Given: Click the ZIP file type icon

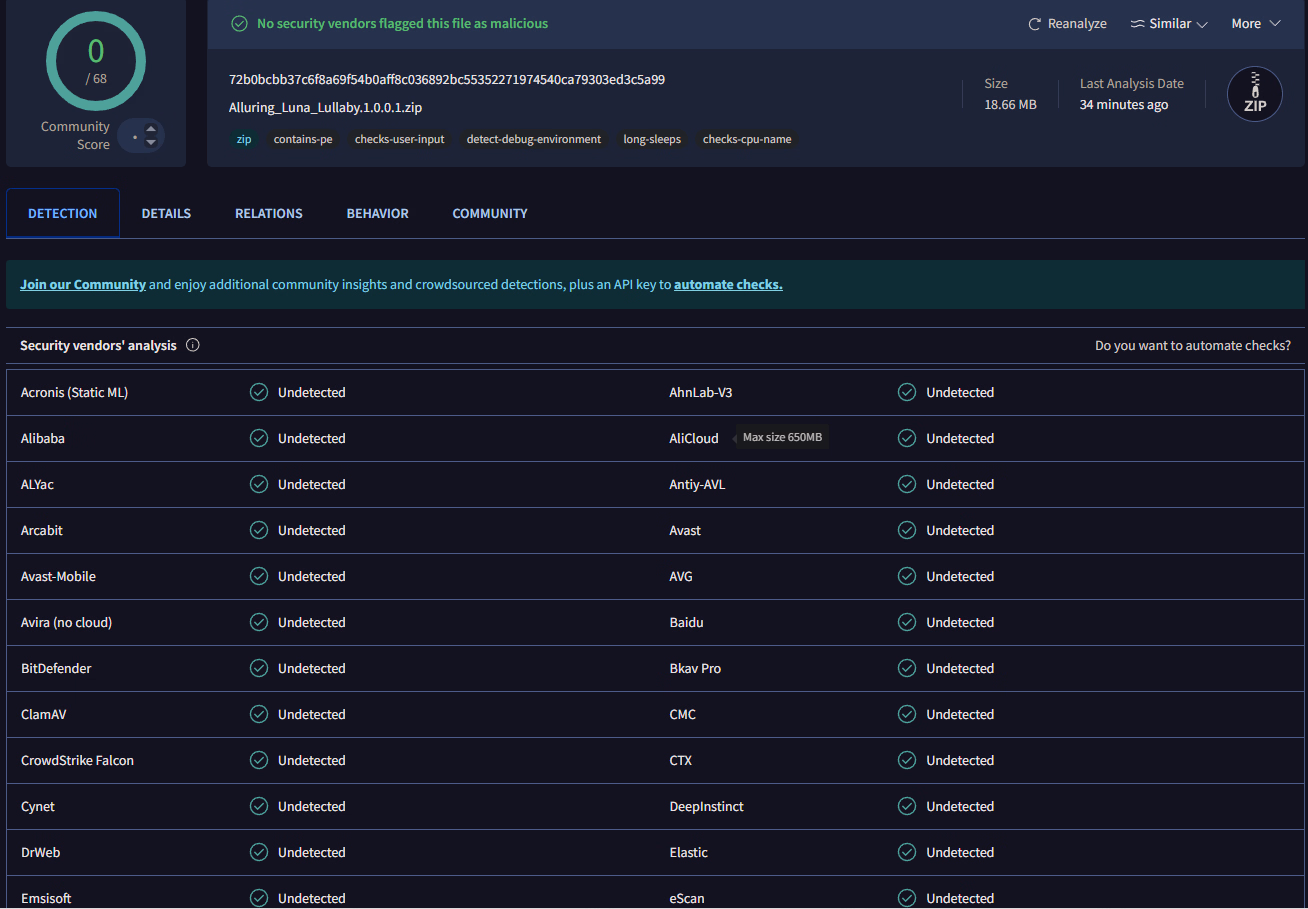Looking at the screenshot, I should click(1255, 94).
